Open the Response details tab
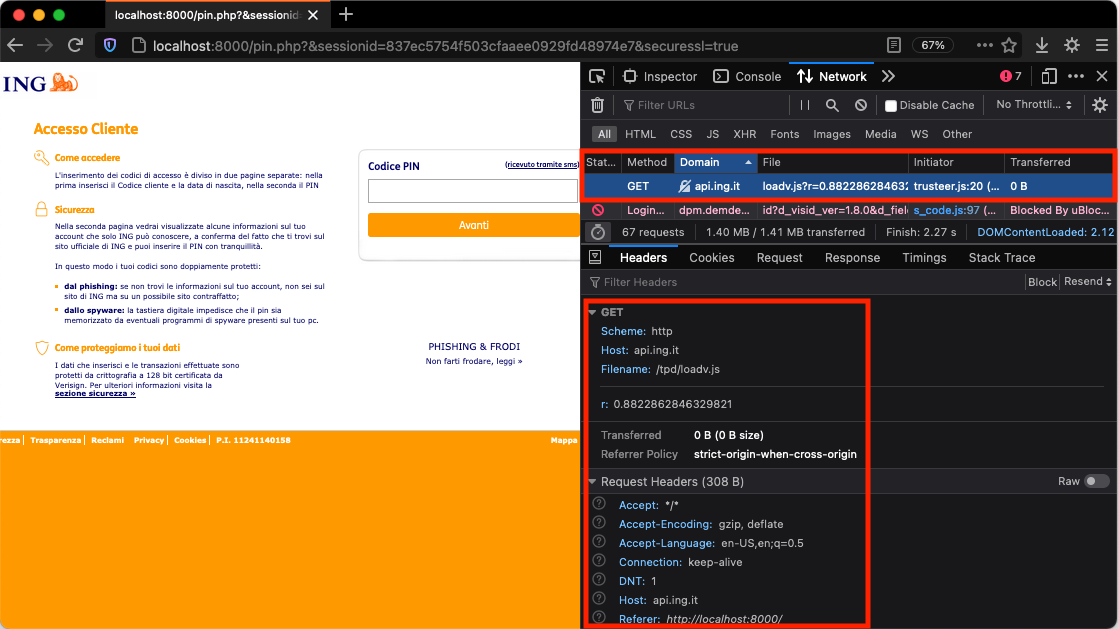Viewport: 1119px width, 629px height. [x=852, y=258]
